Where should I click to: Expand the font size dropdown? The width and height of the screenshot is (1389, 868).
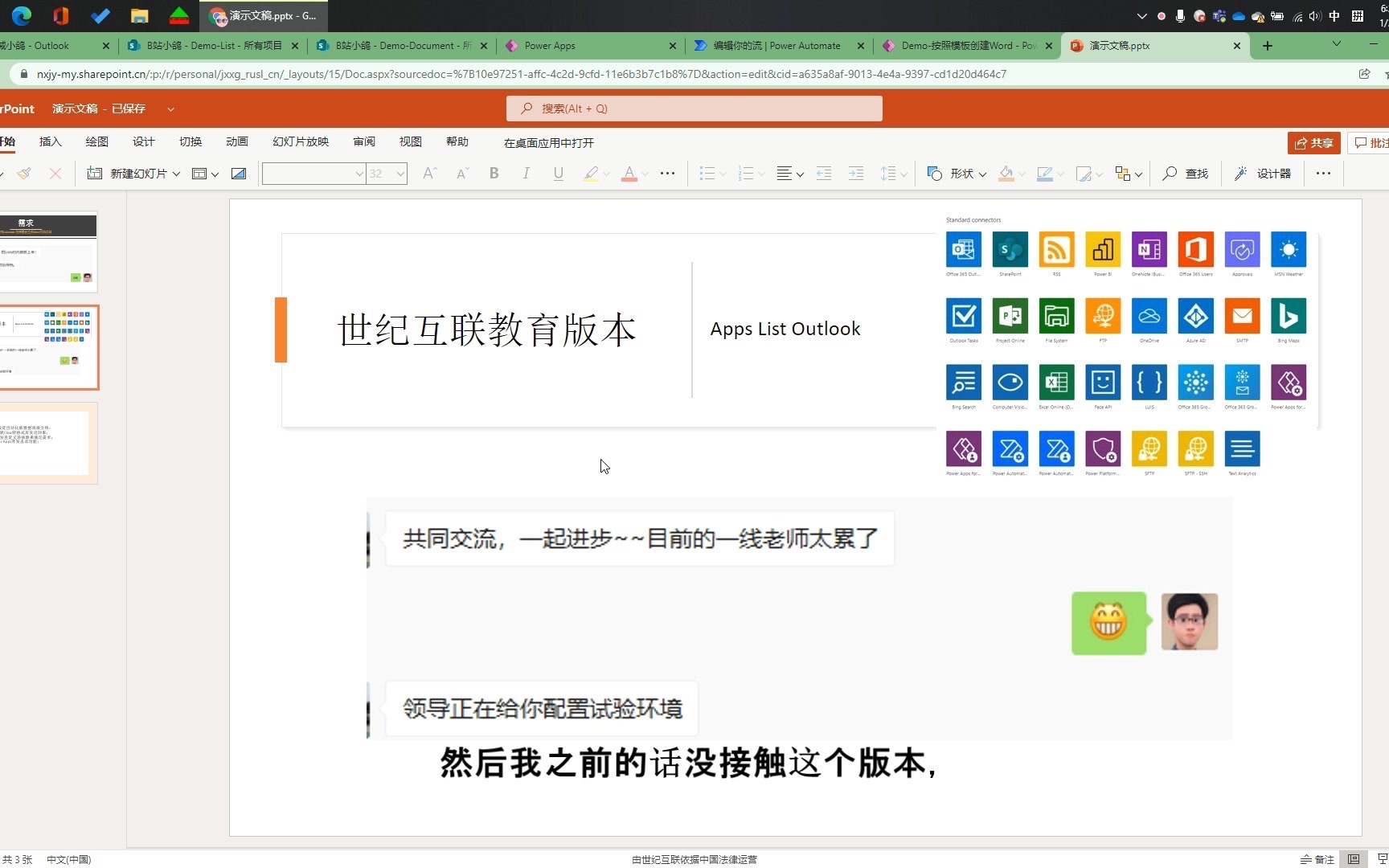(x=400, y=174)
